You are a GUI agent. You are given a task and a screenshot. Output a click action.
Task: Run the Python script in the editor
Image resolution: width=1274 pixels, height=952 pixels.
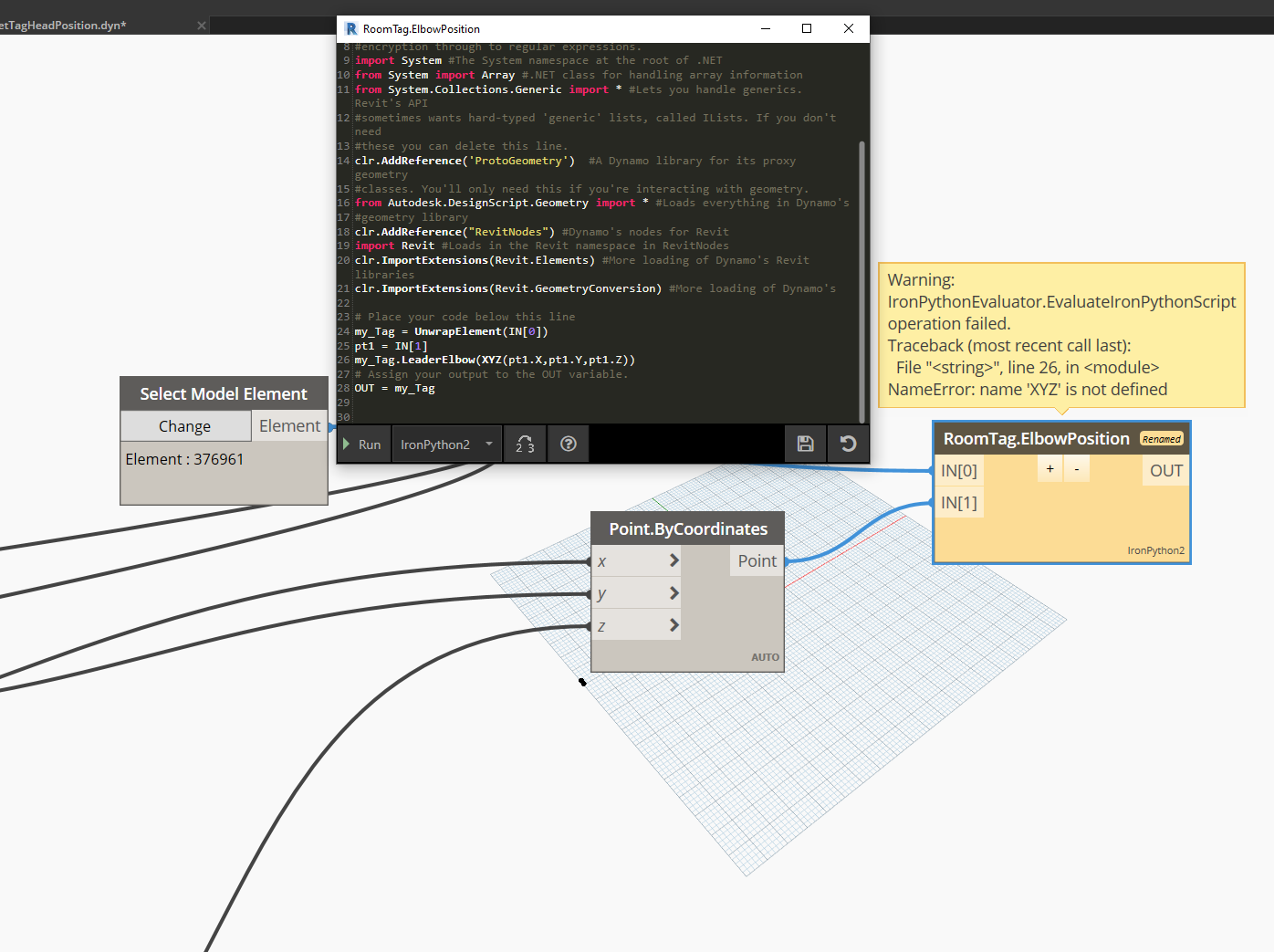tap(363, 445)
